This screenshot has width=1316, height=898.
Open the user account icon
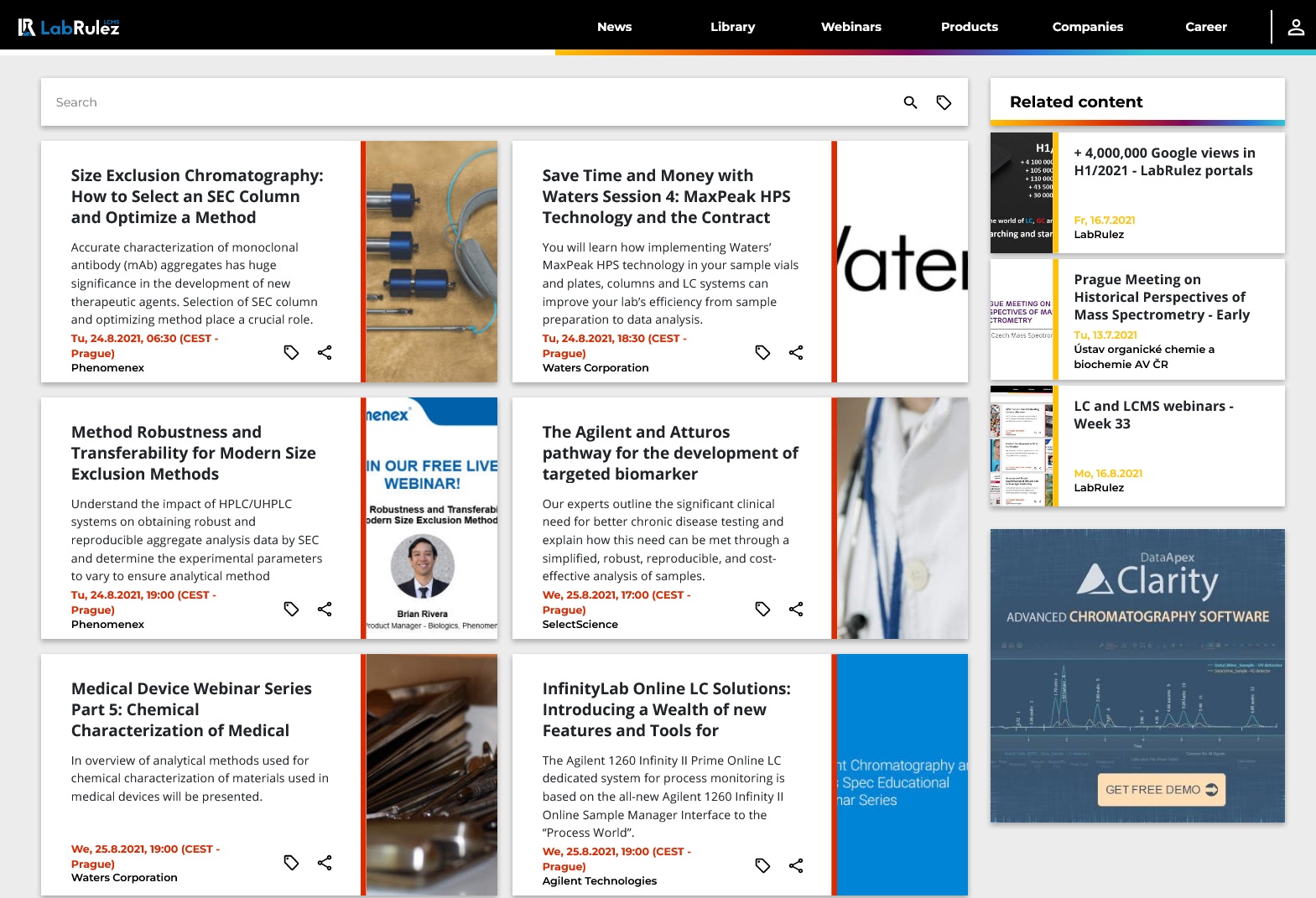coord(1296,27)
